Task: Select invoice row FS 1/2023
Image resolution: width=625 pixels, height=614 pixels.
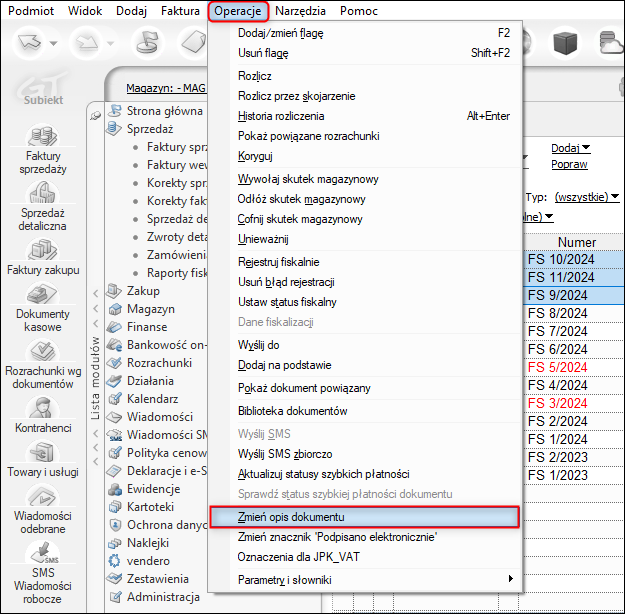Action: [x=574, y=475]
